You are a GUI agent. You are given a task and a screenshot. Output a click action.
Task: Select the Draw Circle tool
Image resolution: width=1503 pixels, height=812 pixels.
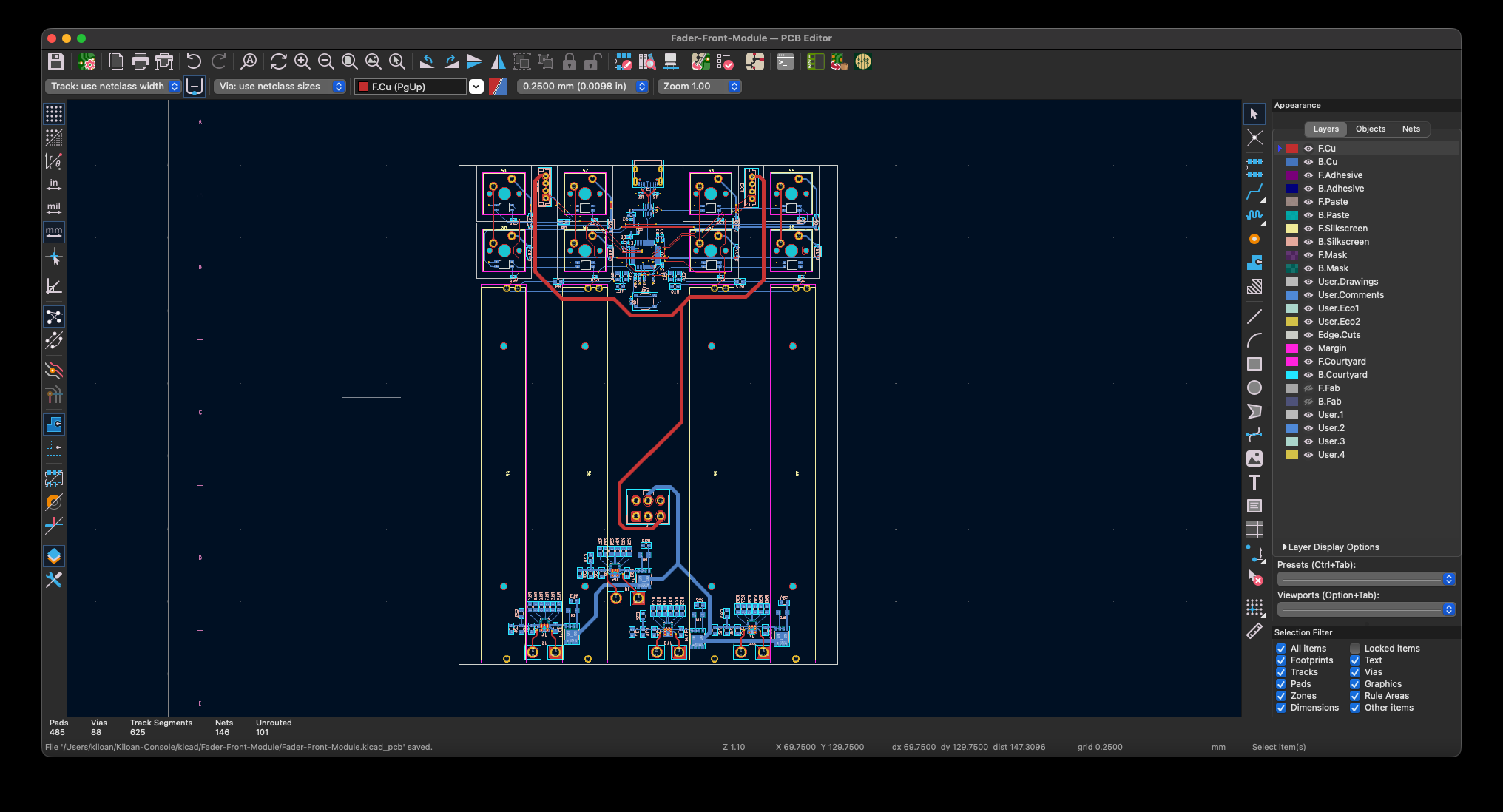[x=1254, y=388]
